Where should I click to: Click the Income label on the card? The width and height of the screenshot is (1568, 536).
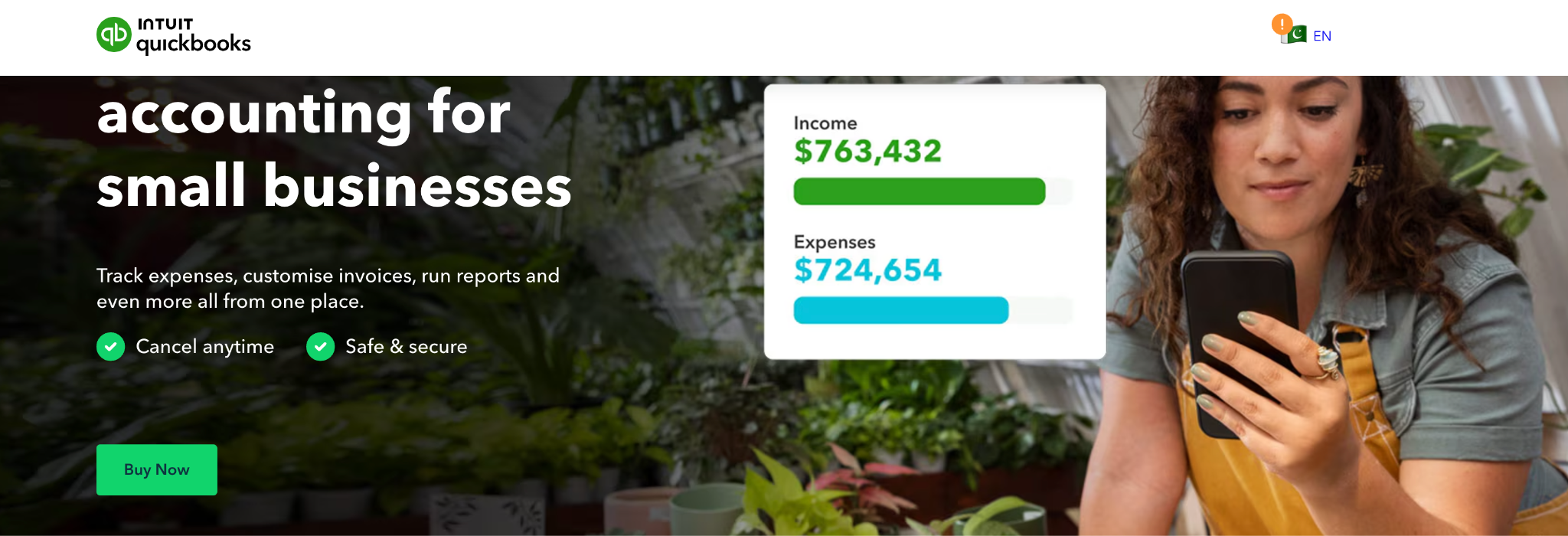(x=825, y=123)
